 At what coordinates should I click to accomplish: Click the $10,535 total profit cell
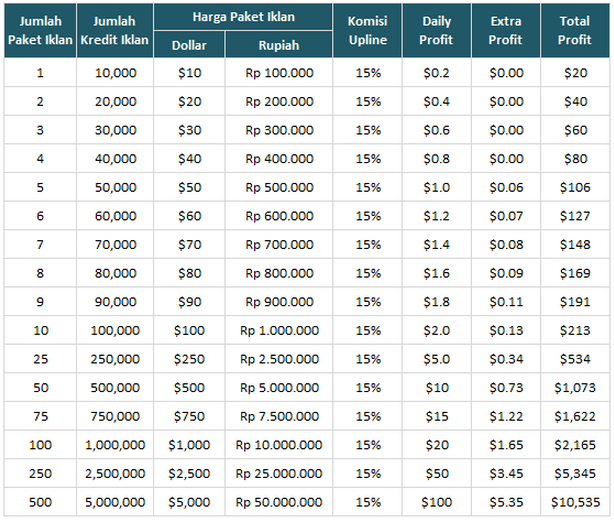pyautogui.click(x=576, y=502)
